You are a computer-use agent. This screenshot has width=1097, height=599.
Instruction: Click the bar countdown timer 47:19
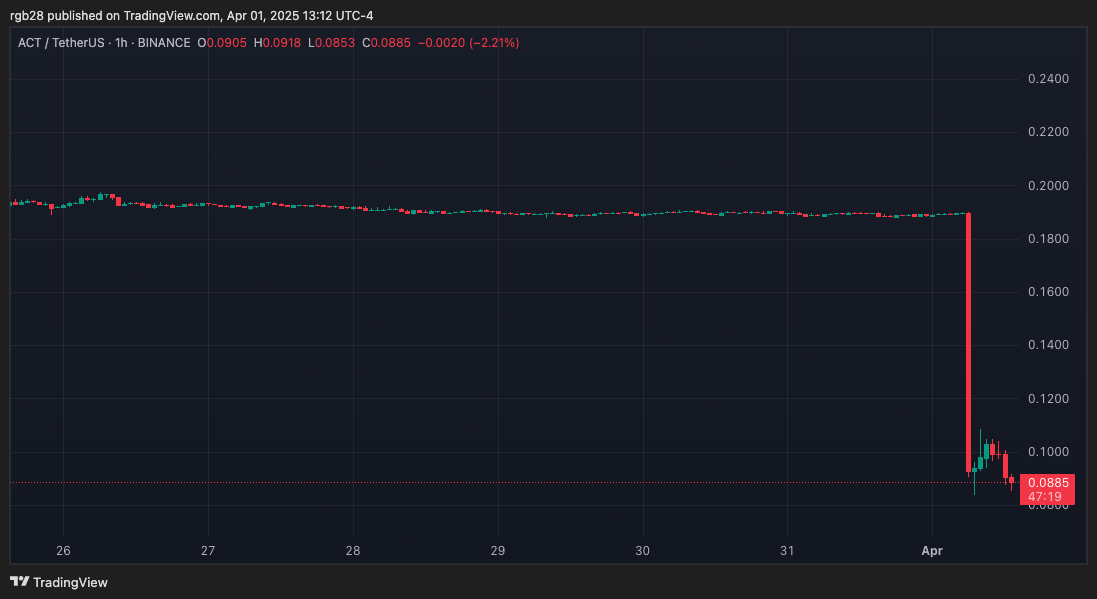tap(1046, 493)
